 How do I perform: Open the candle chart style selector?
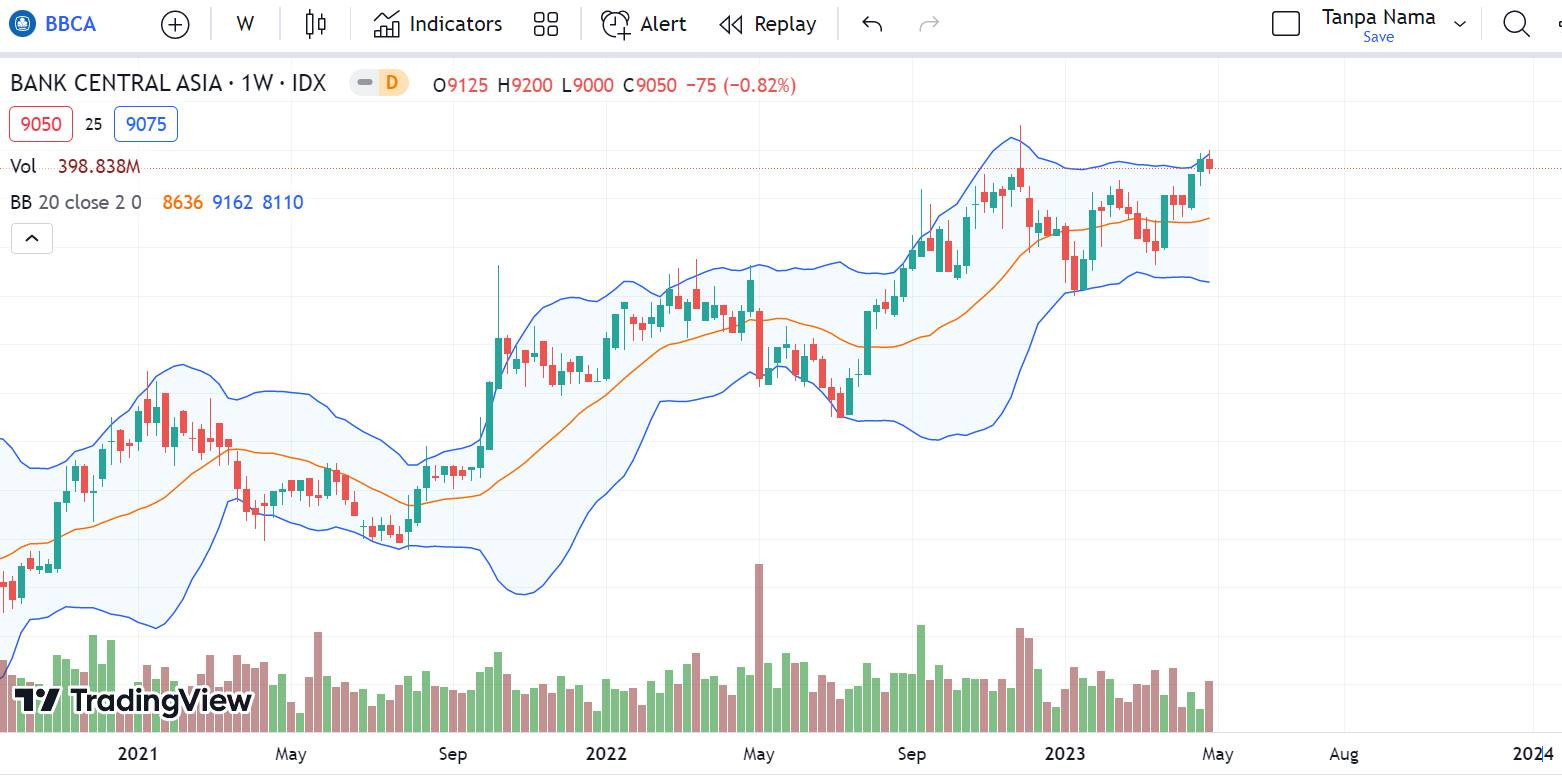314,23
